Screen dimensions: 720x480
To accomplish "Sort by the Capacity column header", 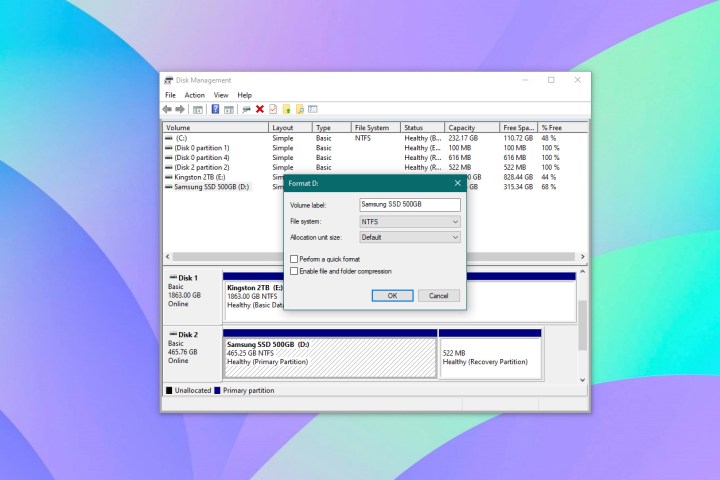I will pyautogui.click(x=472, y=128).
